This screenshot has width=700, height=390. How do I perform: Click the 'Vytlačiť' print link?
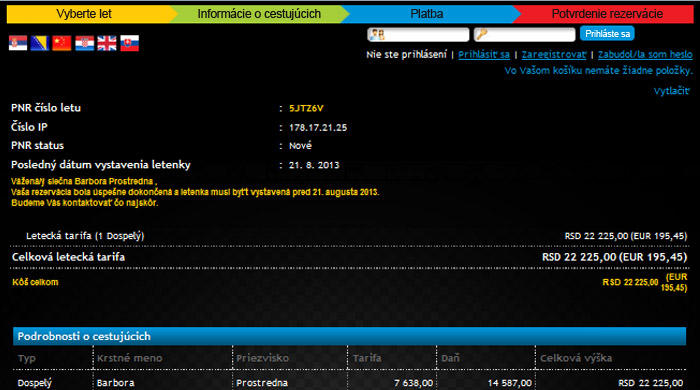tap(671, 91)
